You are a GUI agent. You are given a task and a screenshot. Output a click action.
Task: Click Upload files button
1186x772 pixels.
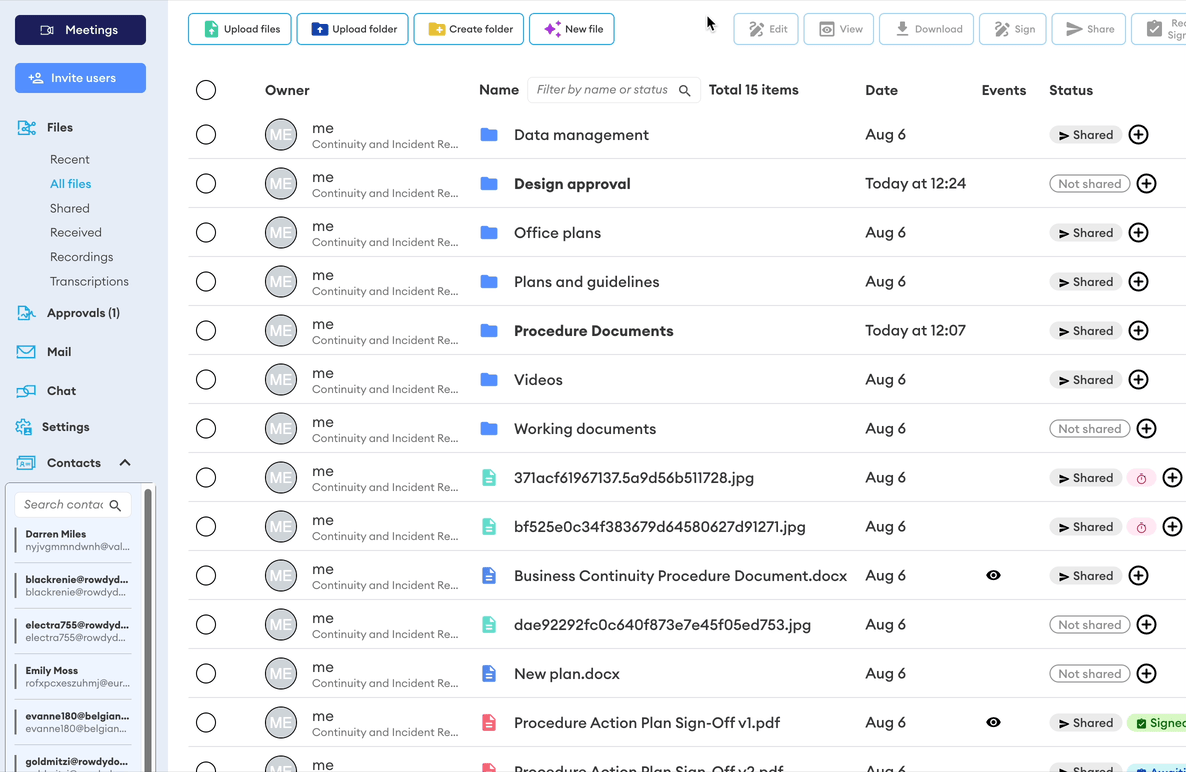(240, 29)
